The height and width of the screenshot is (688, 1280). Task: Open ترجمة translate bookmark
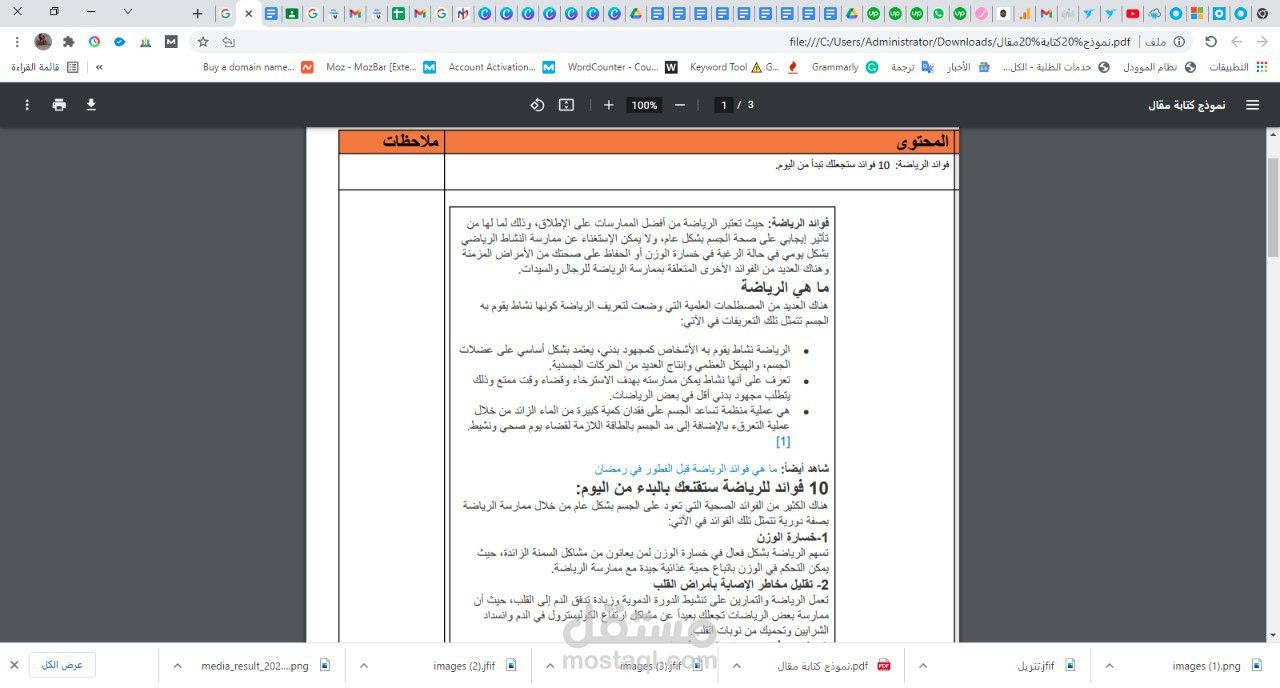pyautogui.click(x=912, y=67)
